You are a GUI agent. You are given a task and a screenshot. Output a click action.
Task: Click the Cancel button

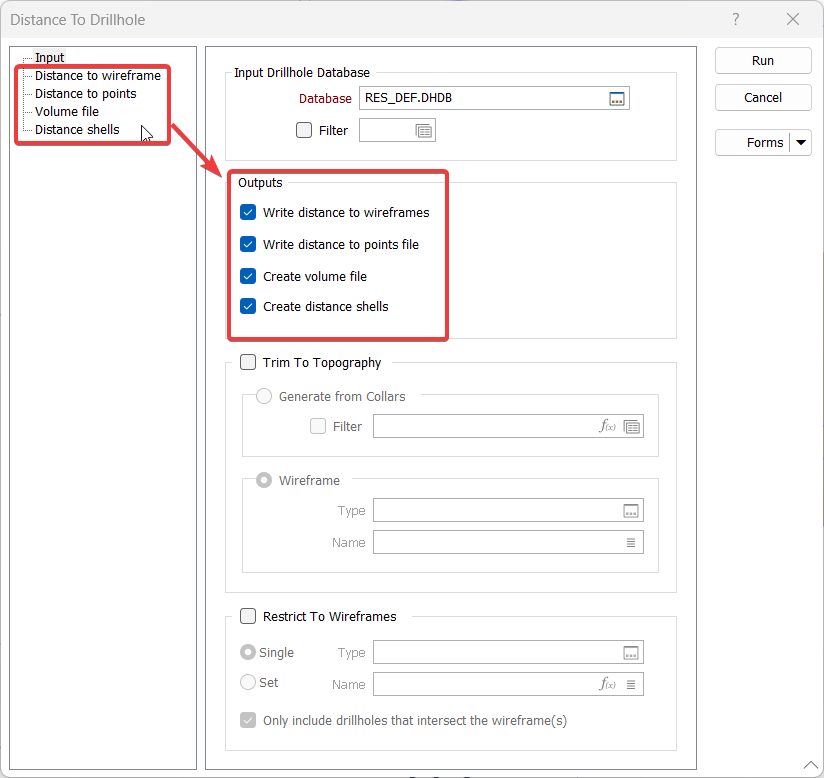762,98
